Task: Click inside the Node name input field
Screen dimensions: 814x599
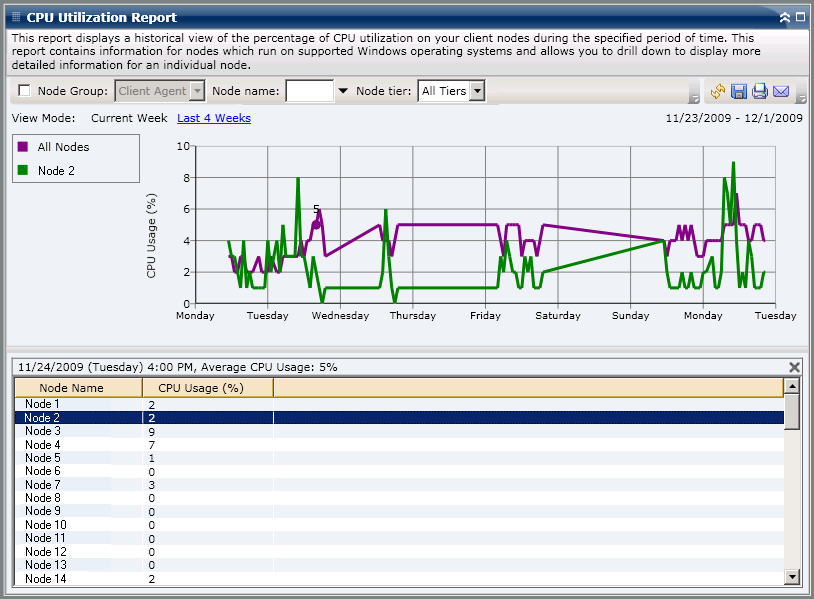Action: point(309,91)
